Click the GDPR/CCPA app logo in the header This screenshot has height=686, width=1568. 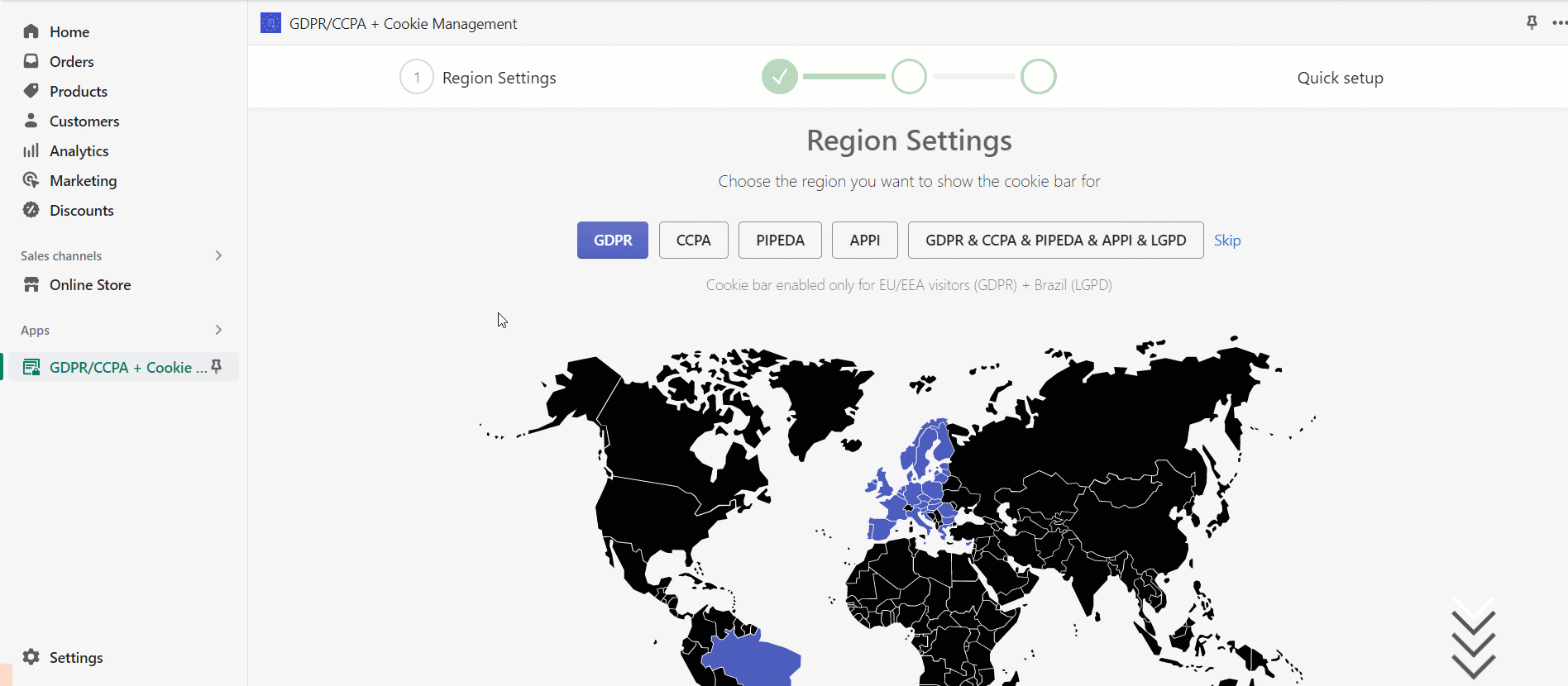tap(270, 23)
